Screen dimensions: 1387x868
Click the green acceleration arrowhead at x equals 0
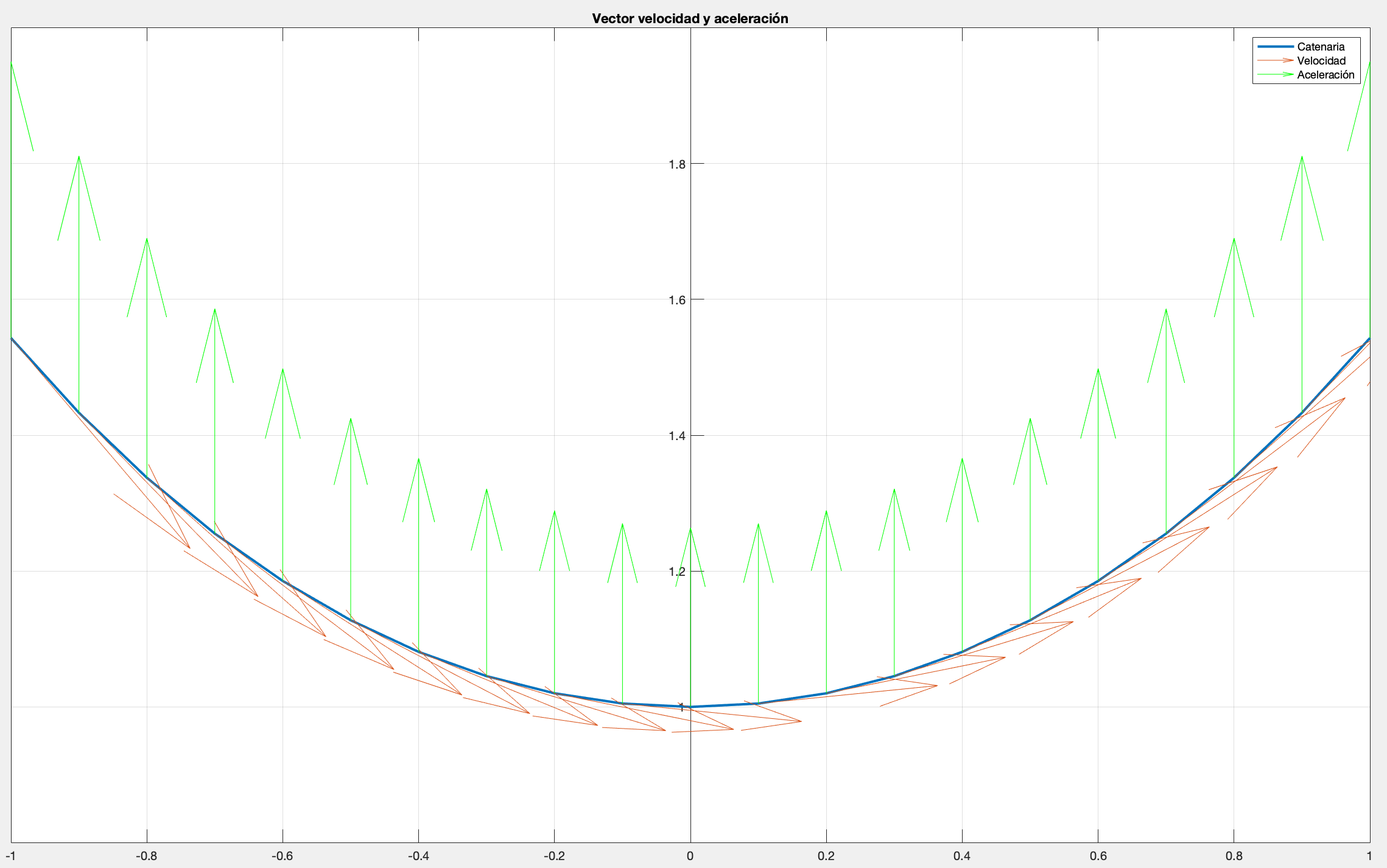tap(690, 531)
